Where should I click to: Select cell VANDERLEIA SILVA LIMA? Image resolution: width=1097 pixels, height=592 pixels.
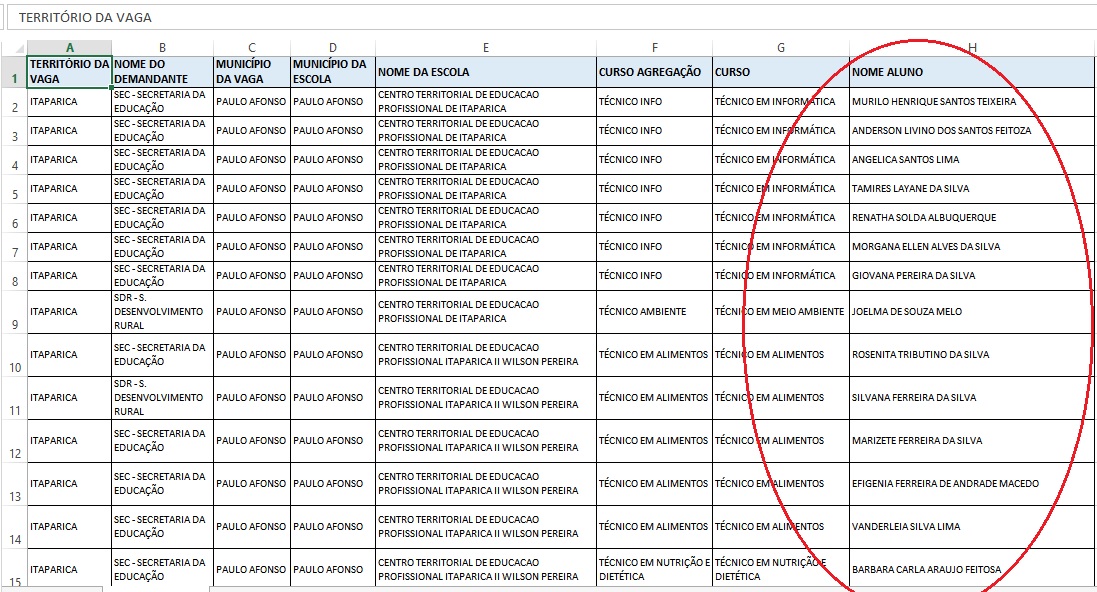[x=970, y=527]
